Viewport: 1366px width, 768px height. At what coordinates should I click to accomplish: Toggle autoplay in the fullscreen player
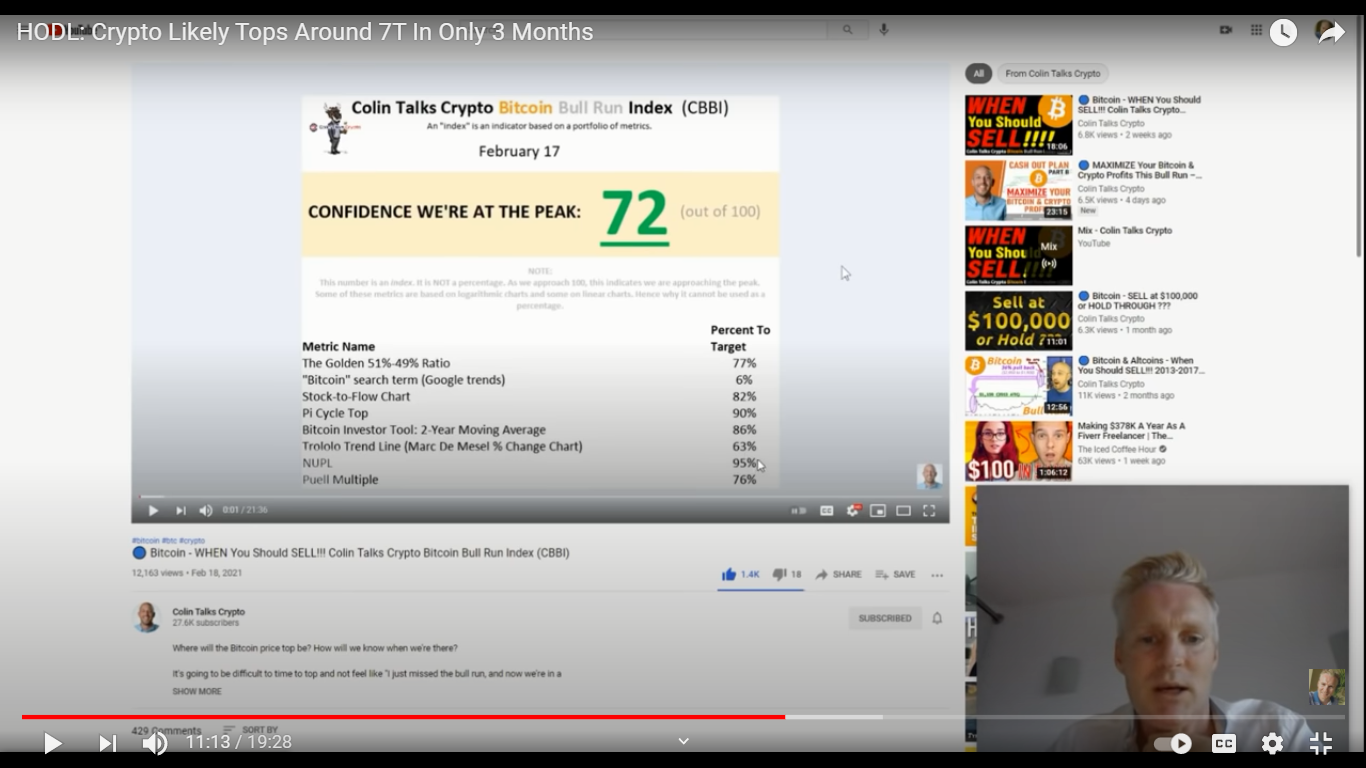[x=1172, y=743]
